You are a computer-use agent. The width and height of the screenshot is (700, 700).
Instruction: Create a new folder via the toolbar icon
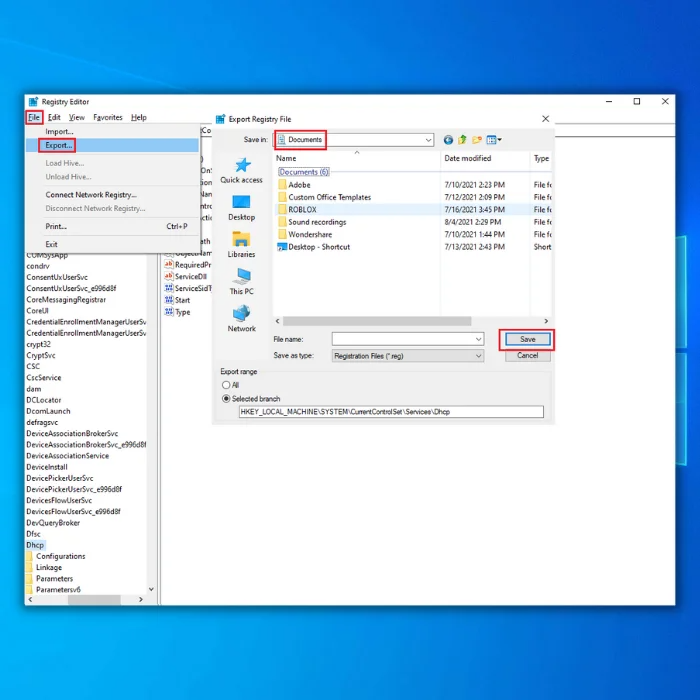coord(478,140)
